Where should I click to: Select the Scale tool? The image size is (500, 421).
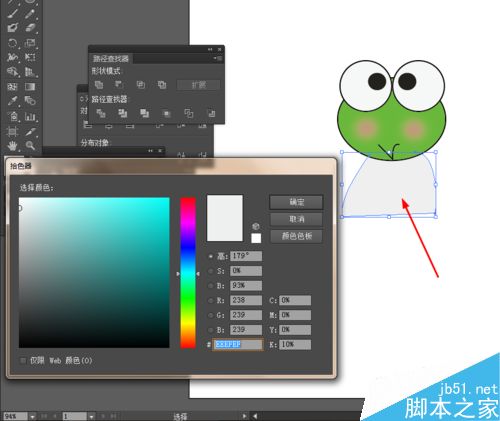point(30,43)
